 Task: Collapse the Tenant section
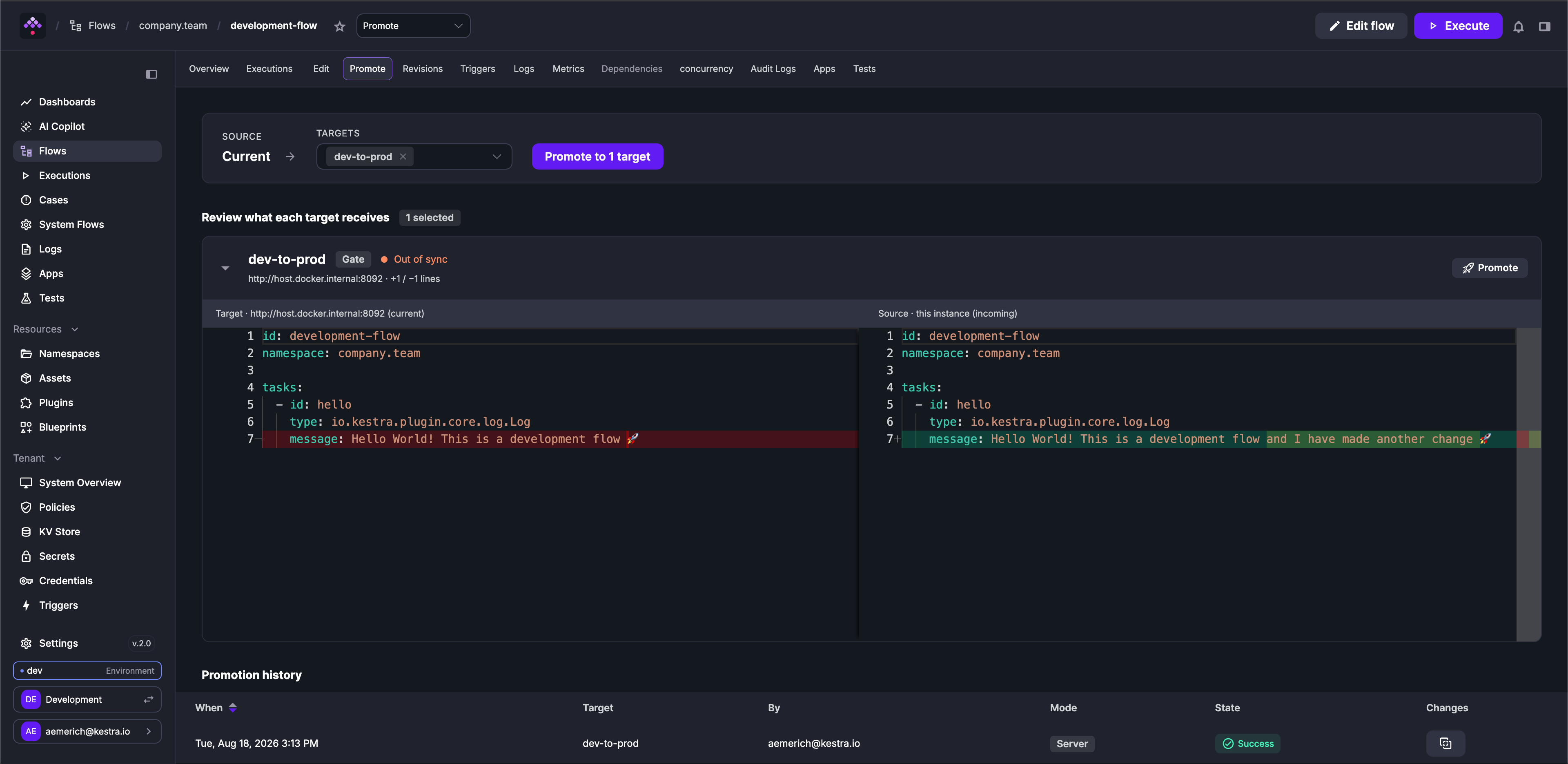point(37,458)
